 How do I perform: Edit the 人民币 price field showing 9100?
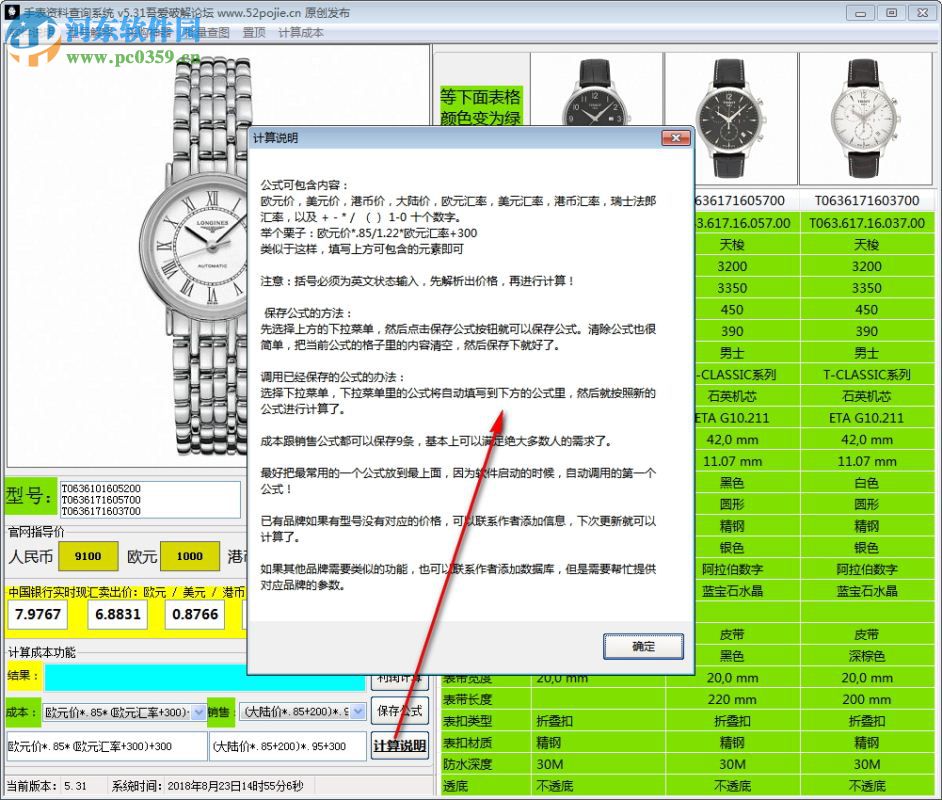(x=88, y=556)
